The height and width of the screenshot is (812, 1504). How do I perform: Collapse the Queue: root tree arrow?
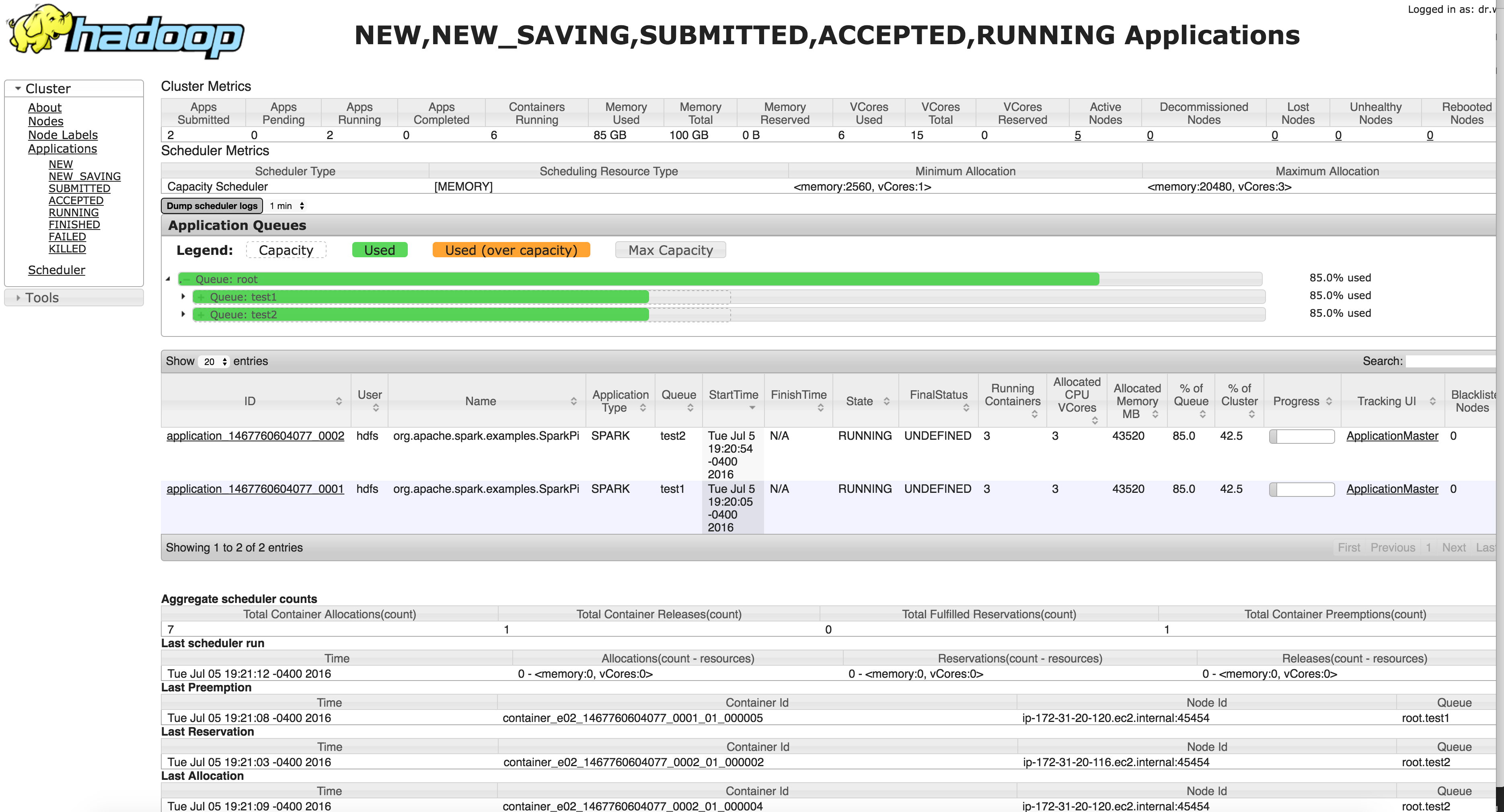pos(168,279)
